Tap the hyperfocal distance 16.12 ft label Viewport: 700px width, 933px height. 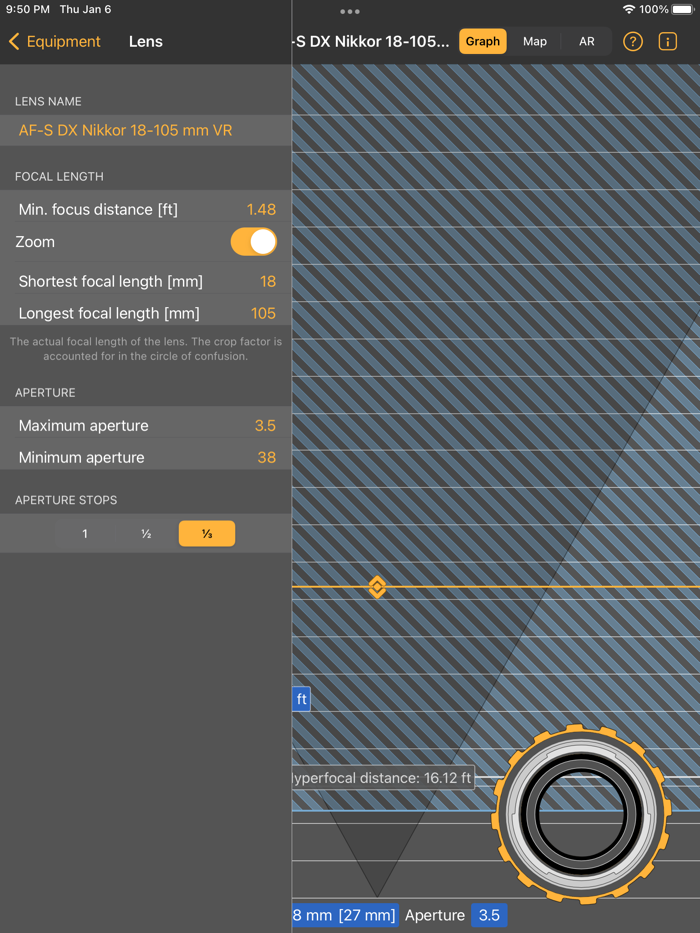pyautogui.click(x=383, y=778)
